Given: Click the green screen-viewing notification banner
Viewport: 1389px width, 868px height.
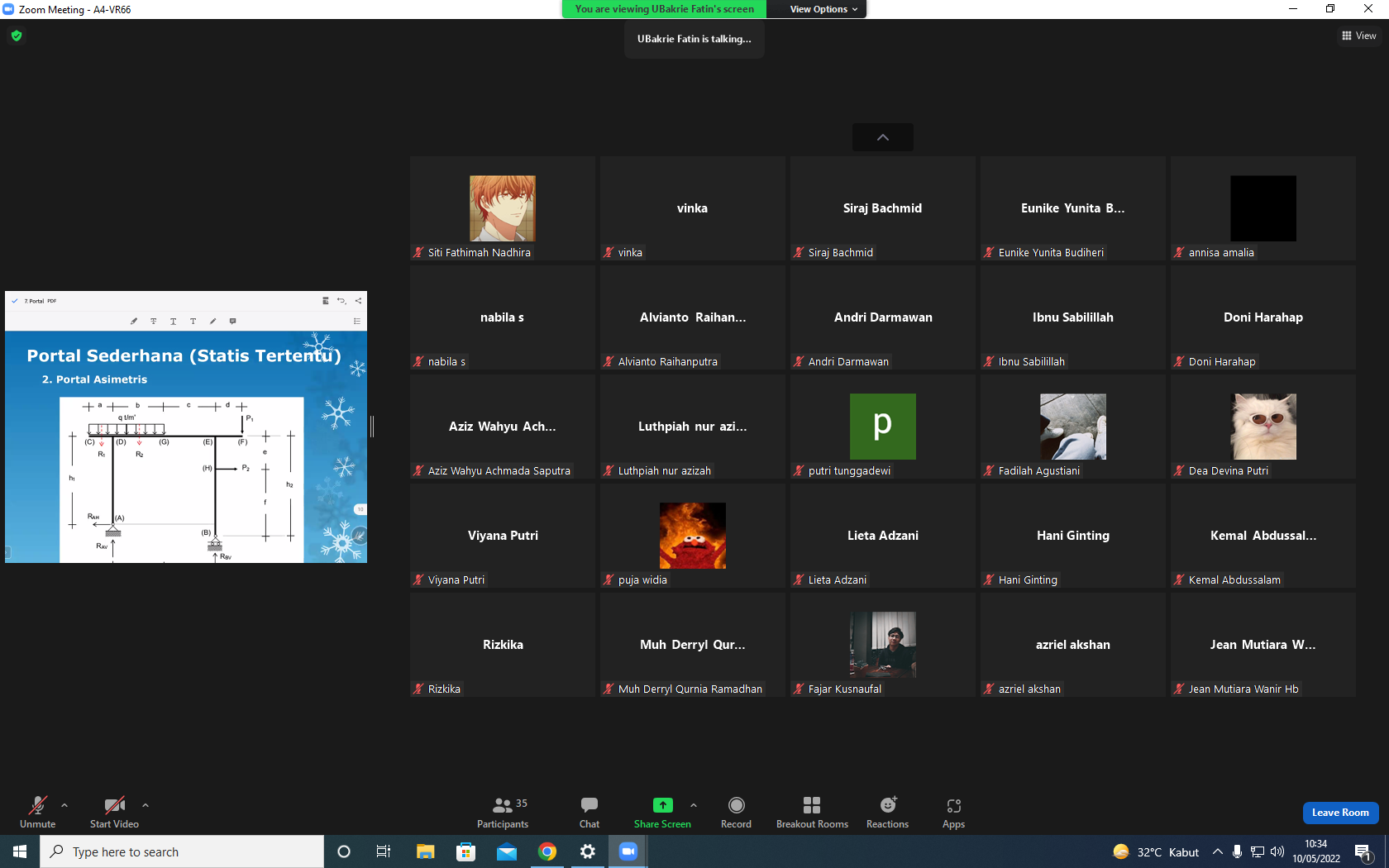Looking at the screenshot, I should click(x=664, y=9).
